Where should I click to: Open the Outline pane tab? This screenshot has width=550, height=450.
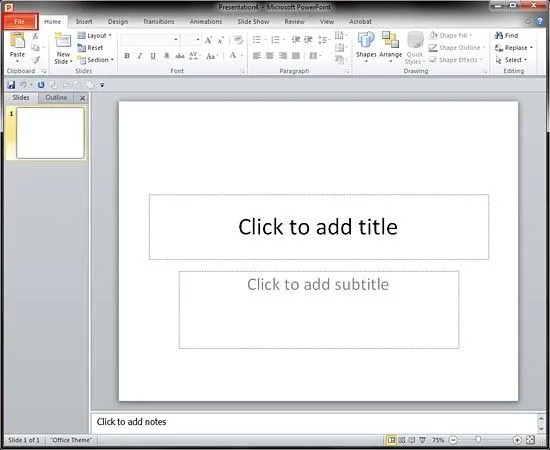click(56, 98)
